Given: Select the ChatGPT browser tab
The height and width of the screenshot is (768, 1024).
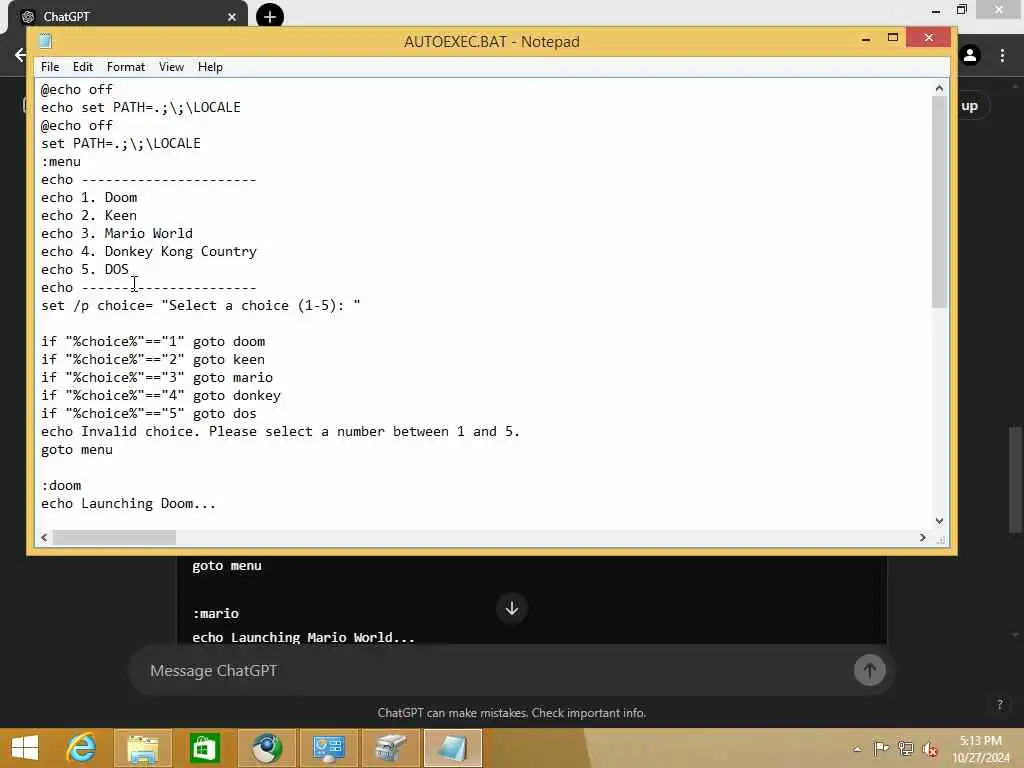Looking at the screenshot, I should pyautogui.click(x=127, y=16).
